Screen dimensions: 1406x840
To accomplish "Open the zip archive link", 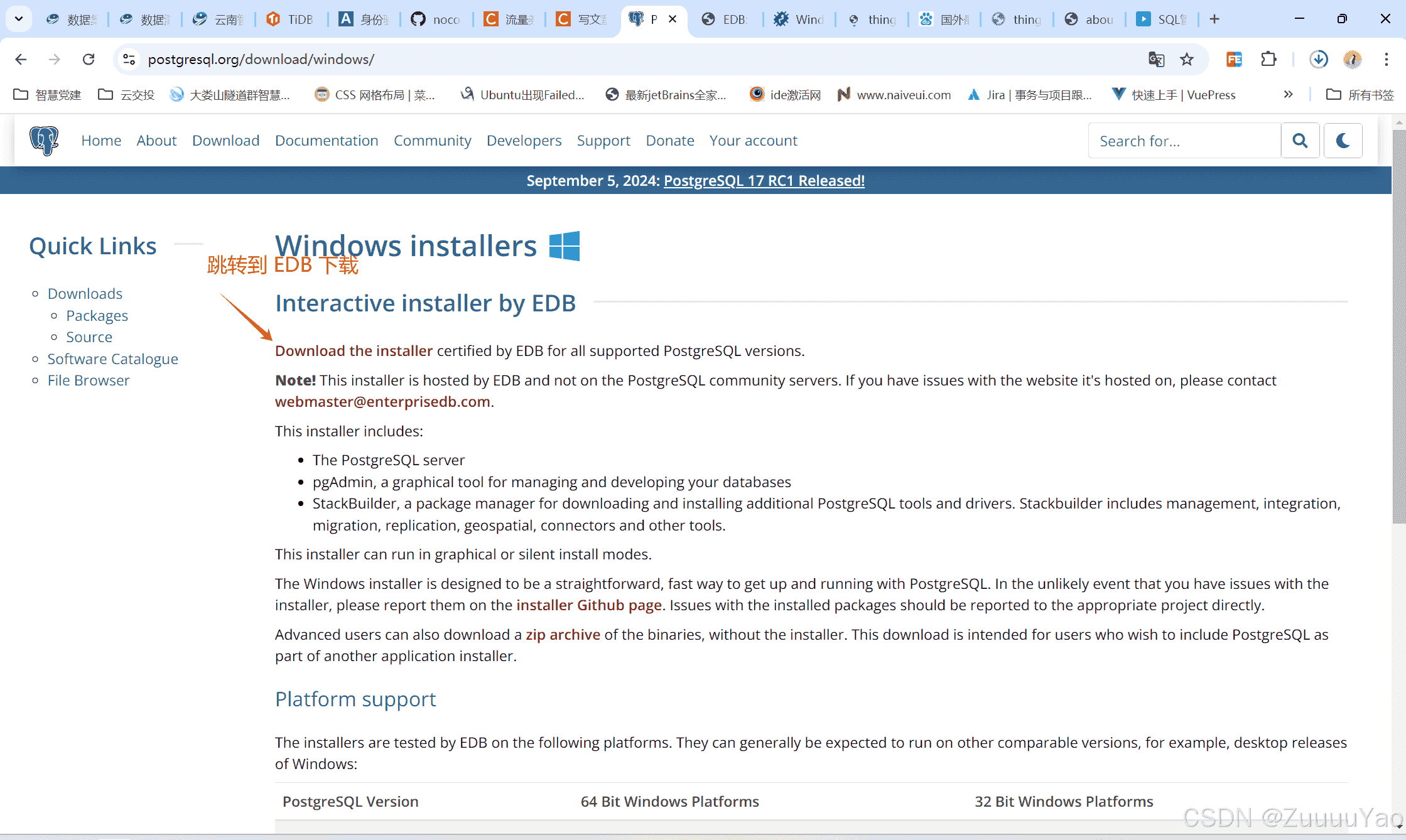I will (563, 634).
